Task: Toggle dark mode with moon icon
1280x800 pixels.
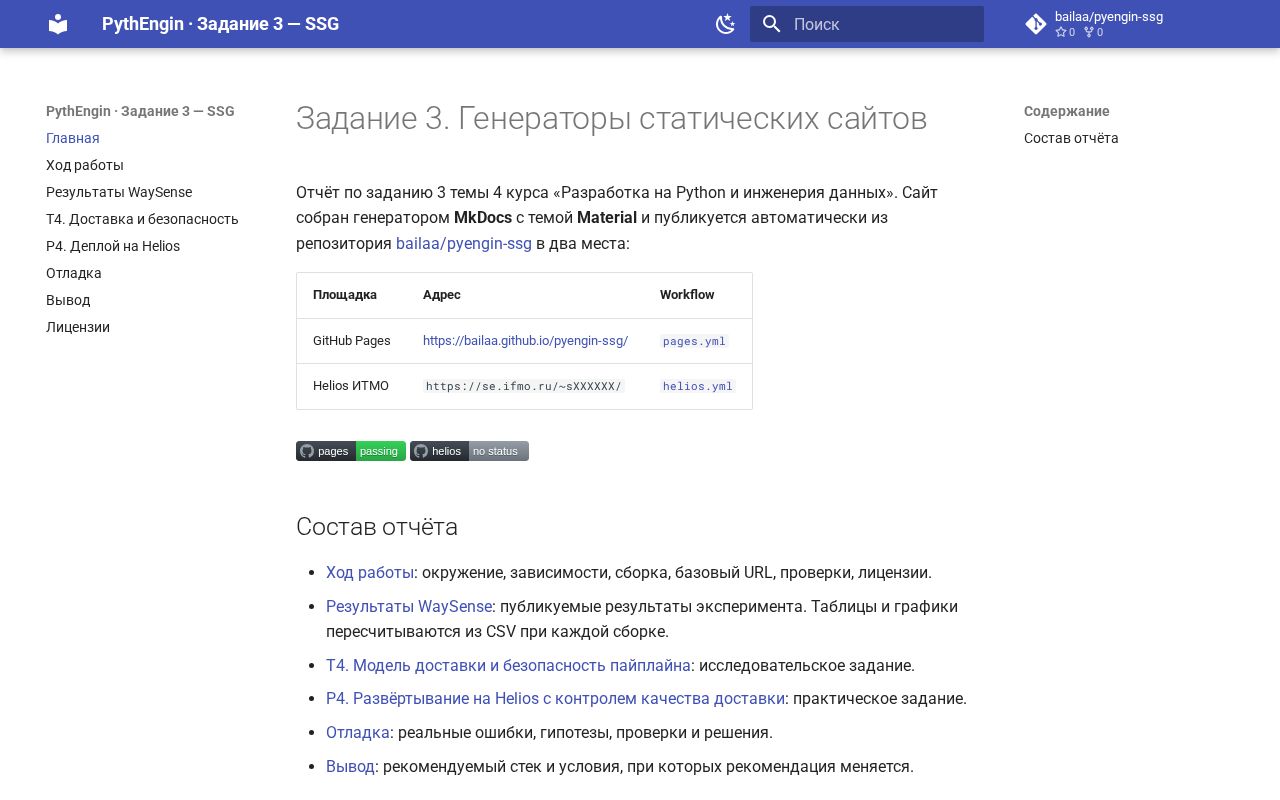Action: tap(726, 24)
